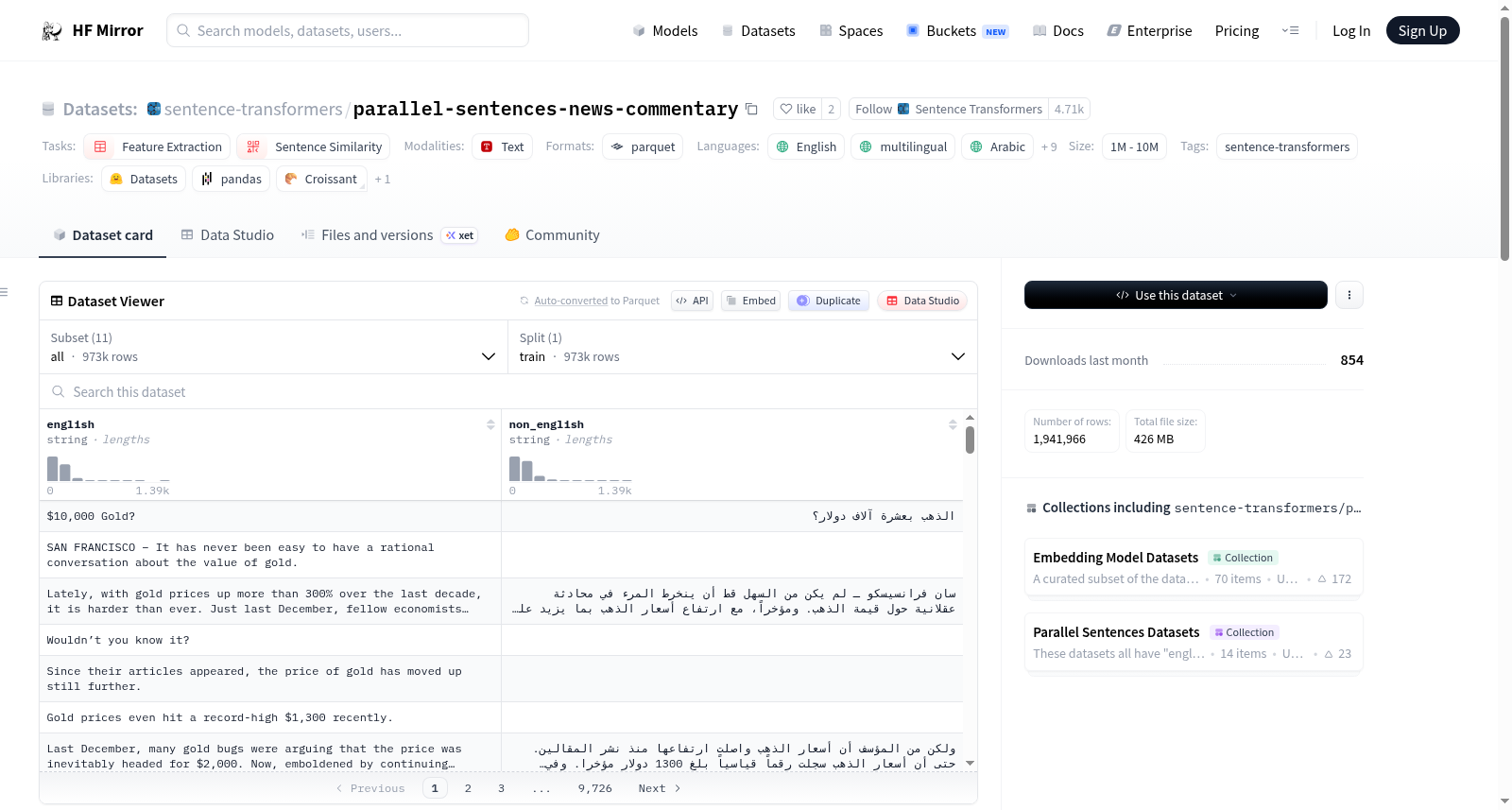
Task: Select the row "$10,000 Gold?"
Action: [x=501, y=516]
